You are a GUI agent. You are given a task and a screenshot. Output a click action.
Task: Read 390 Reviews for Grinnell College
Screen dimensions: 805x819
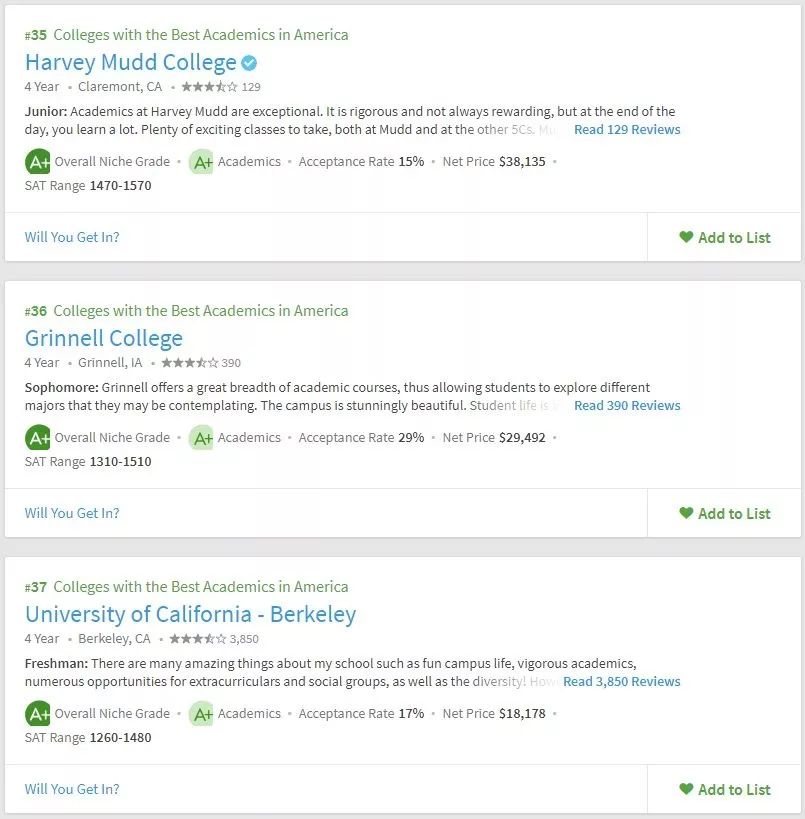627,405
